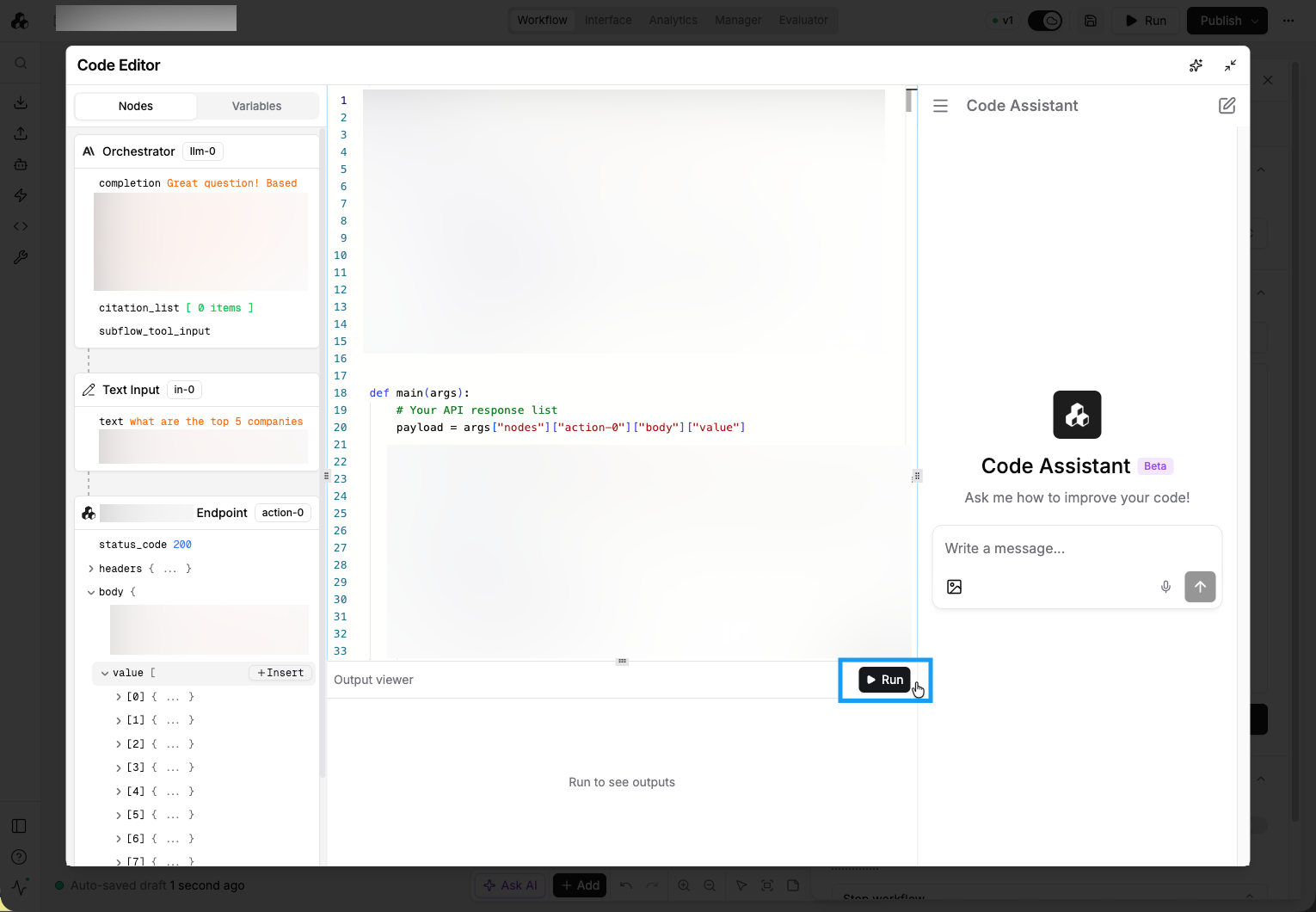
Task: Open the Publish dropdown
Action: click(x=1254, y=21)
